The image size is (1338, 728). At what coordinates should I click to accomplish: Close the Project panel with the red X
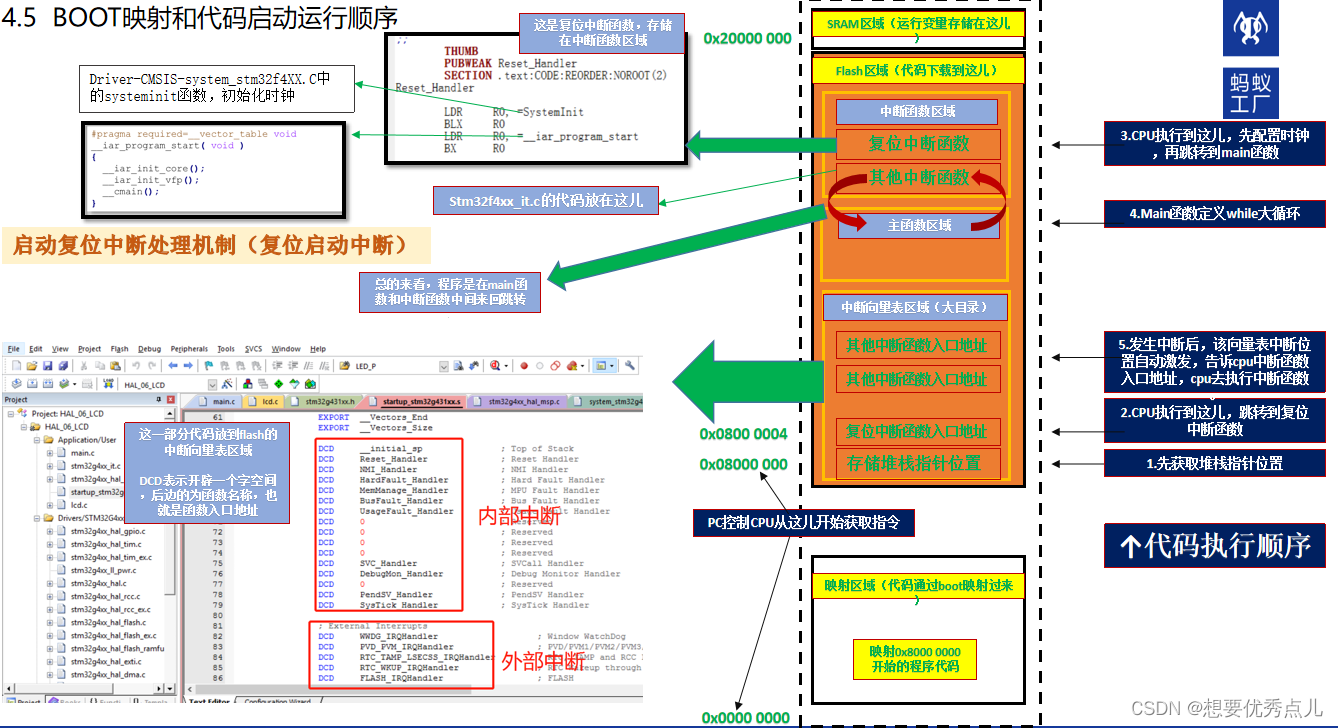click(x=171, y=400)
